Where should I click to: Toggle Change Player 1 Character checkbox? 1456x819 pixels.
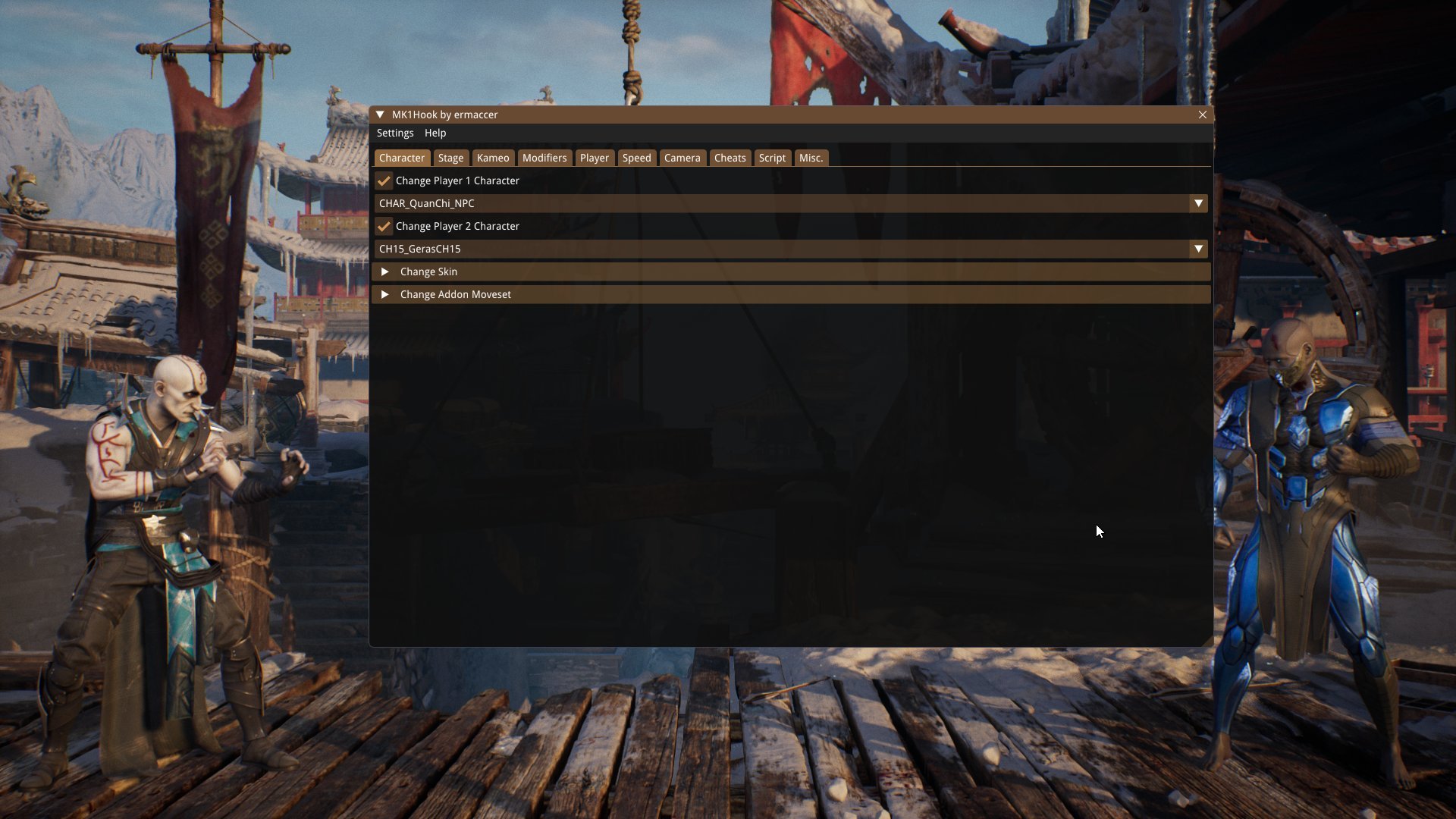(x=384, y=181)
